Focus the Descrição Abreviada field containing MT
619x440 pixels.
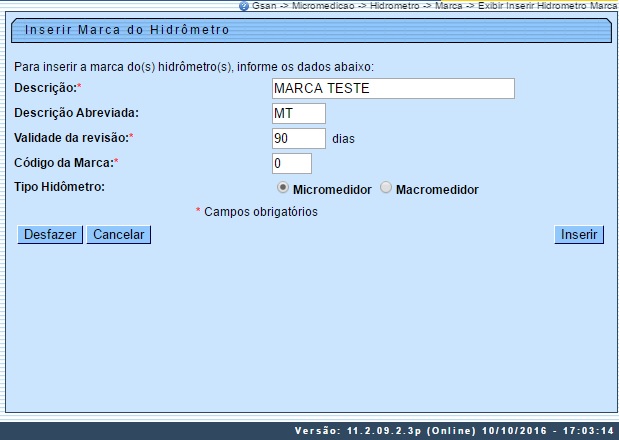299,114
